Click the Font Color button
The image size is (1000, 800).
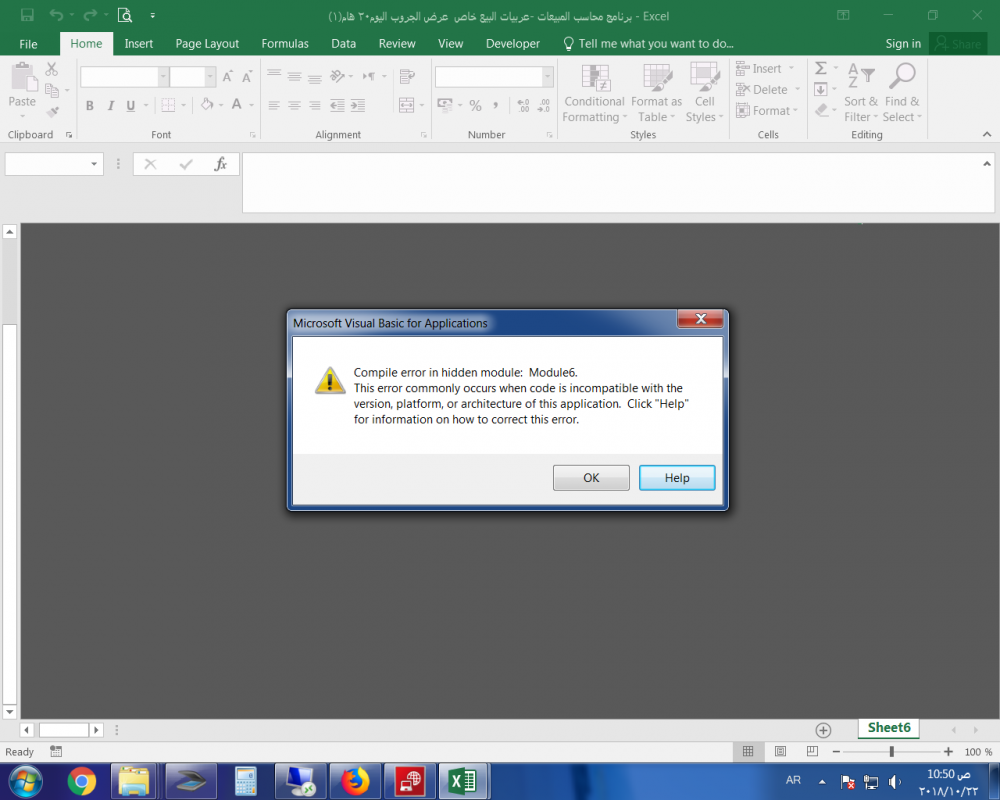coord(237,105)
